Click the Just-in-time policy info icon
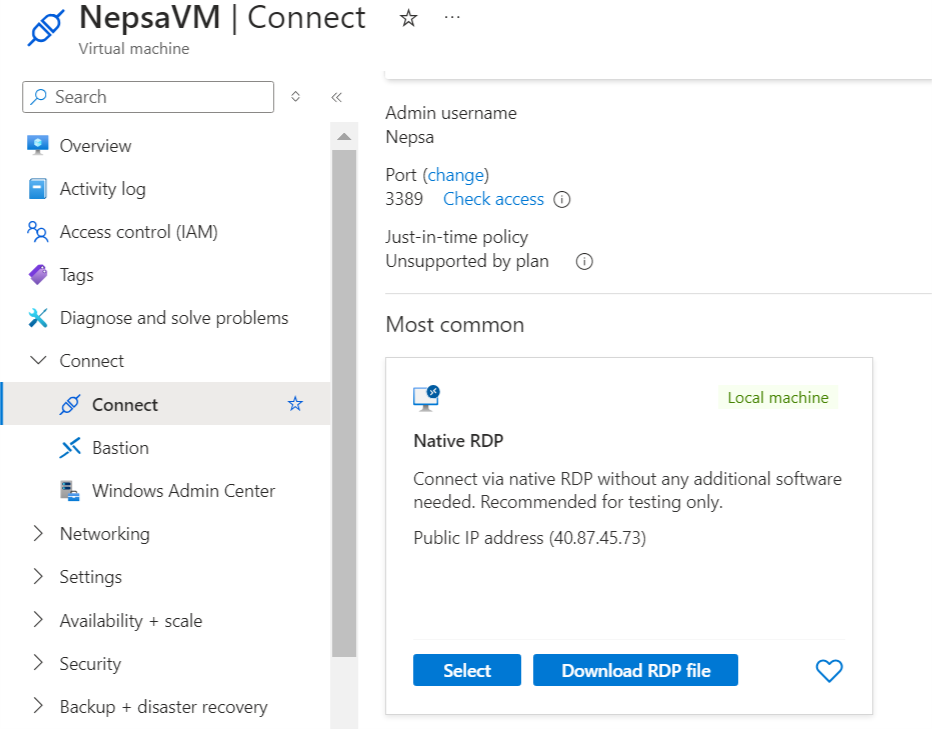Image resolution: width=932 pixels, height=729 pixels. click(x=585, y=262)
